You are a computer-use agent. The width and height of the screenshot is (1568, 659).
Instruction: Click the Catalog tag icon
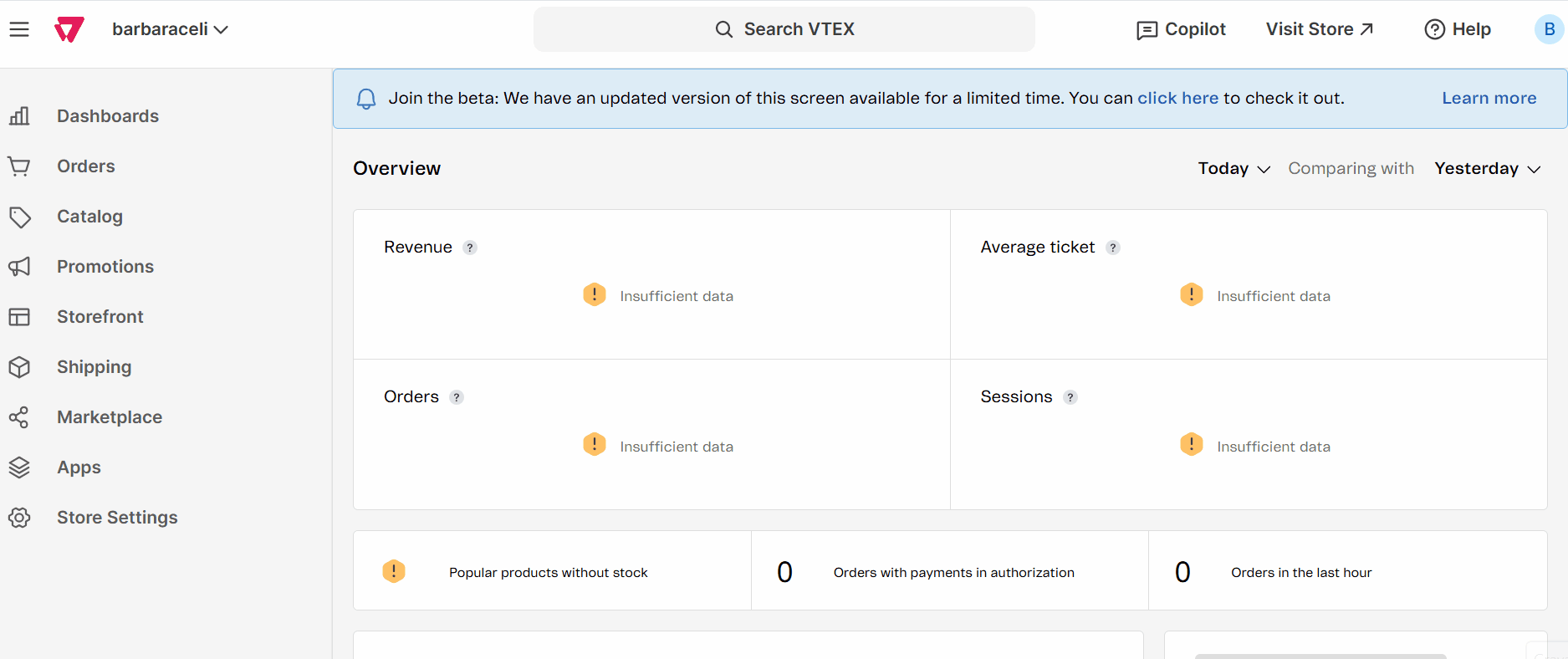click(x=19, y=217)
